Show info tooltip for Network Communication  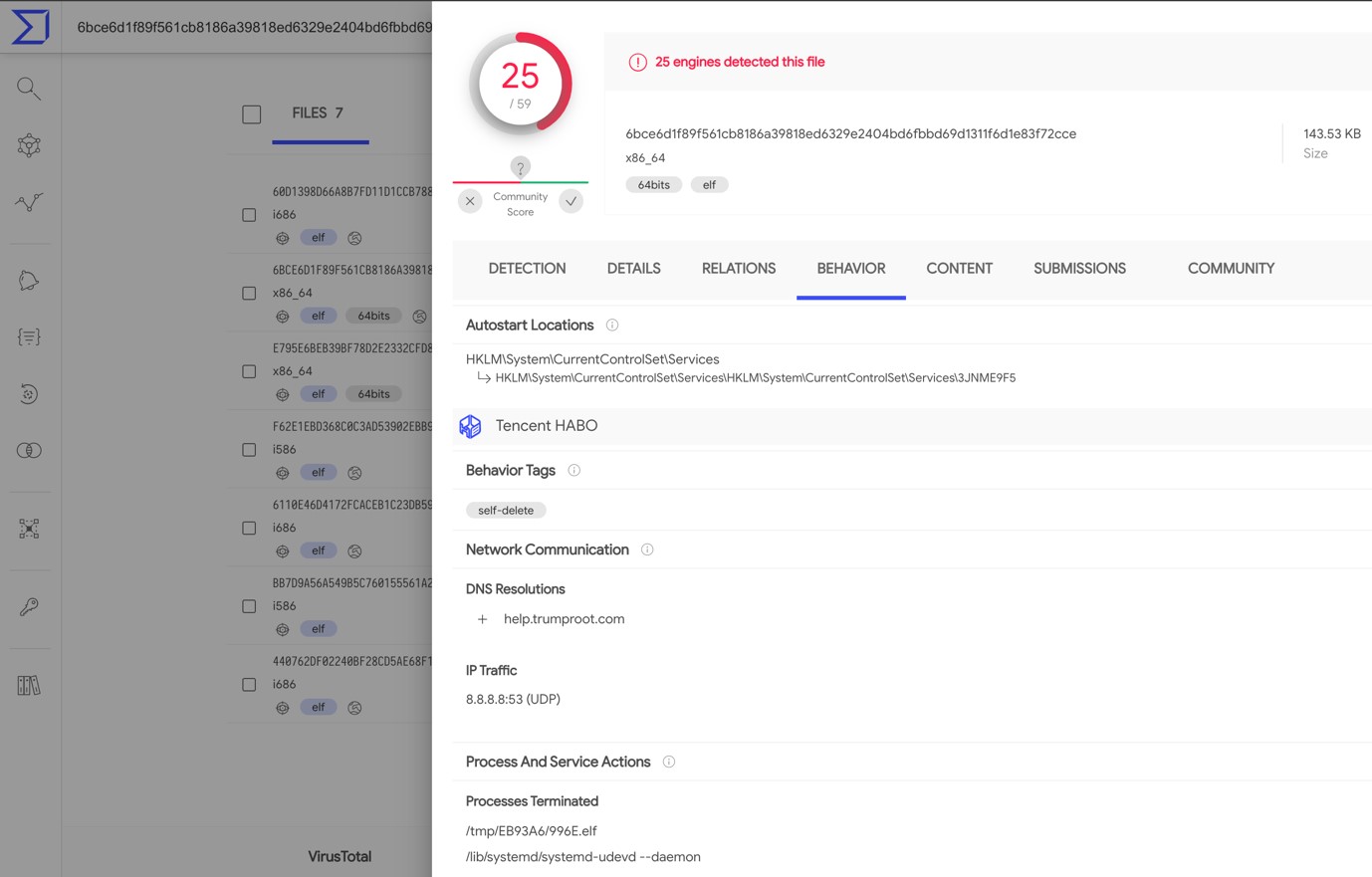pos(647,549)
